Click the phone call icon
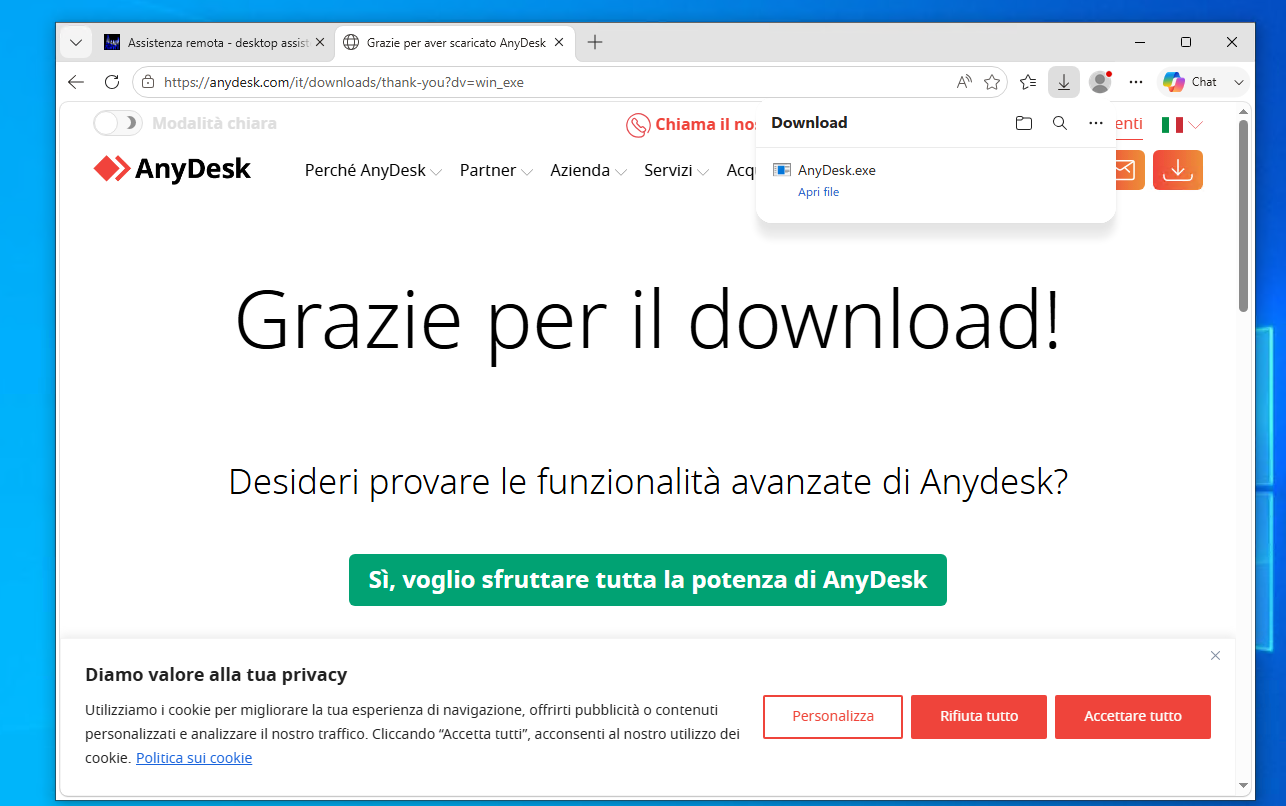This screenshot has height=806, width=1286. point(638,125)
